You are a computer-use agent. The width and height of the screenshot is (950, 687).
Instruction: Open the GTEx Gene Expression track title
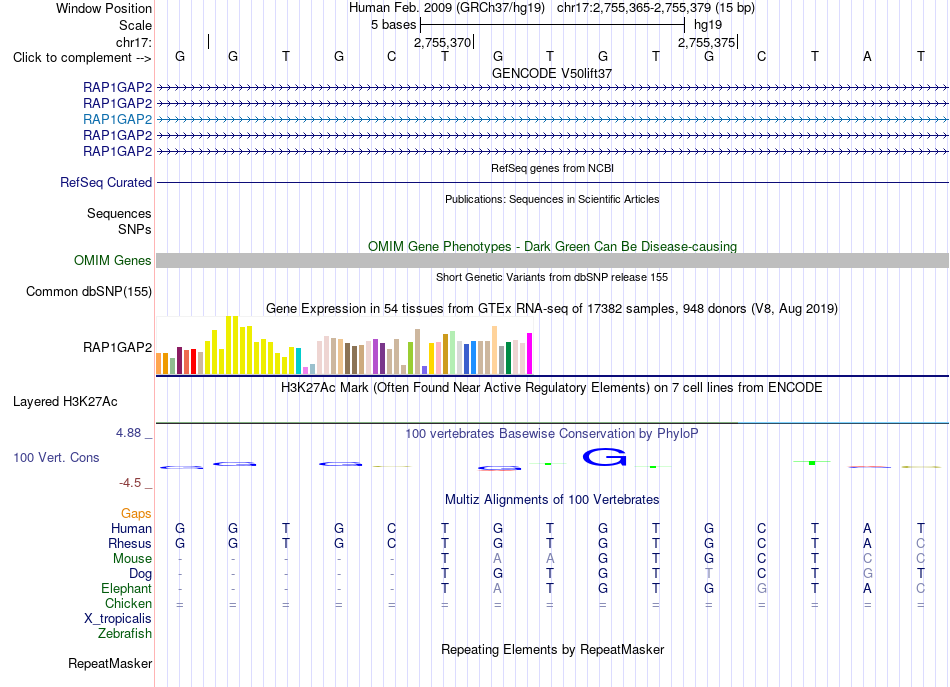pyautogui.click(x=552, y=308)
